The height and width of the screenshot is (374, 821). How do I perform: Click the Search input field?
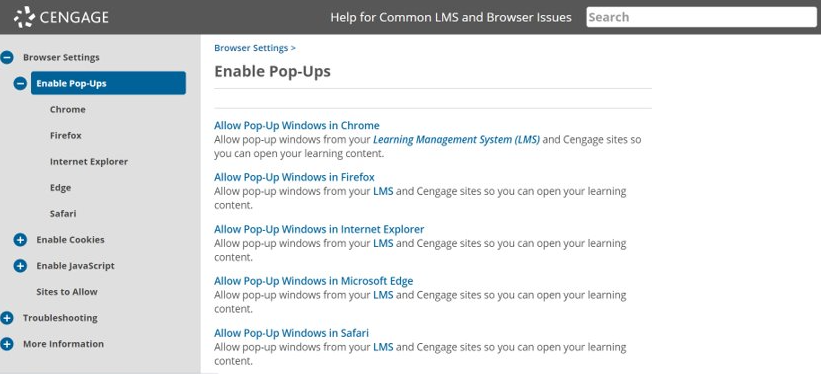tap(701, 17)
